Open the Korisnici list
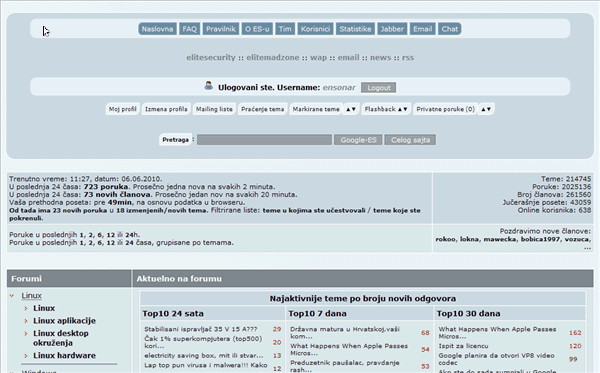The width and height of the screenshot is (600, 373). [x=315, y=29]
